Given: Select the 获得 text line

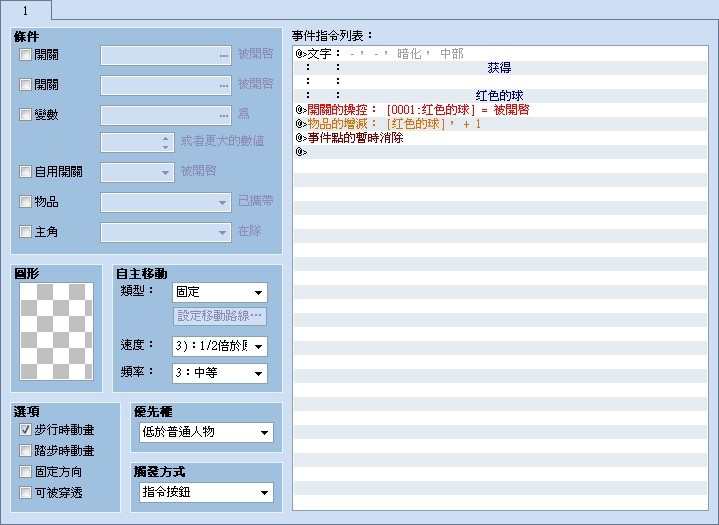Looking at the screenshot, I should coord(500,68).
